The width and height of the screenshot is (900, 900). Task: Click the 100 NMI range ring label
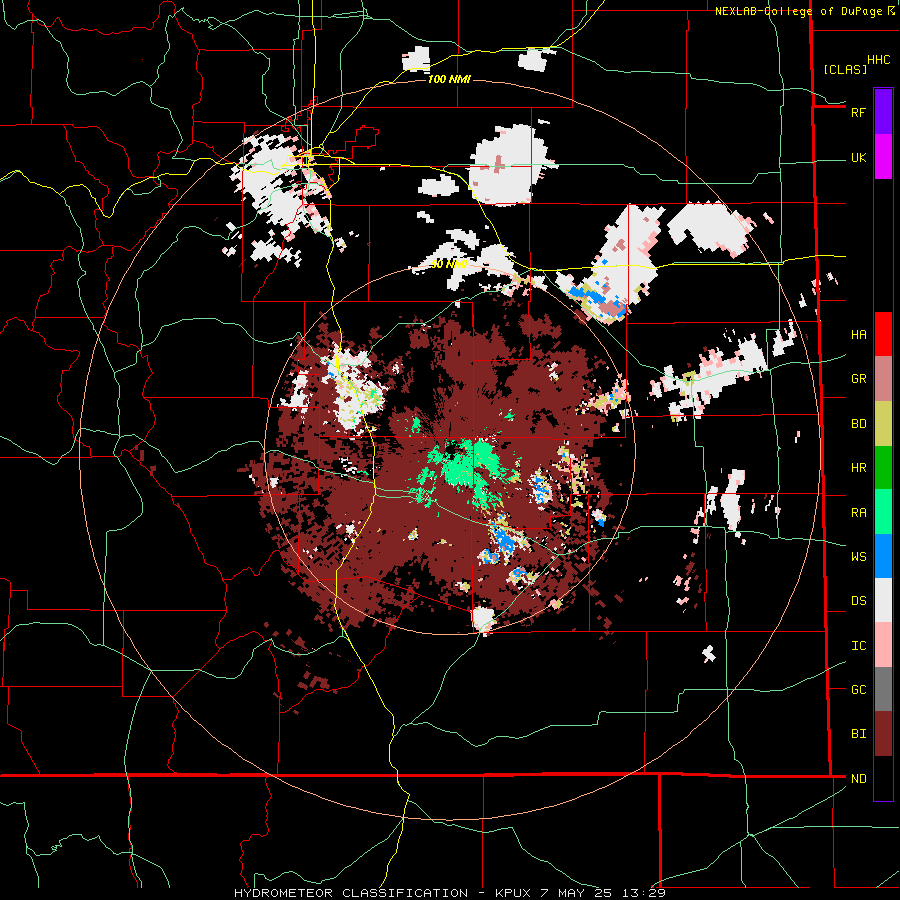[x=449, y=79]
